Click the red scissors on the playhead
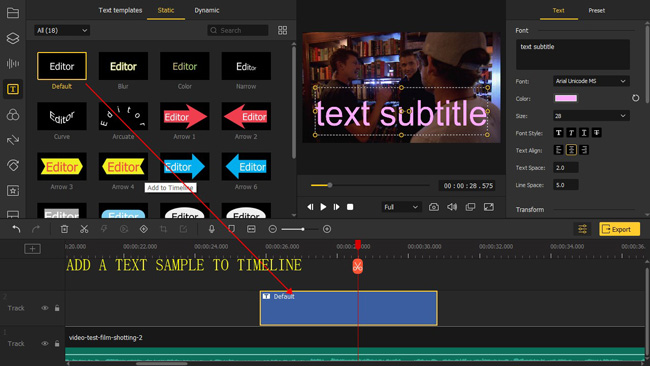The width and height of the screenshot is (650, 366). point(358,266)
